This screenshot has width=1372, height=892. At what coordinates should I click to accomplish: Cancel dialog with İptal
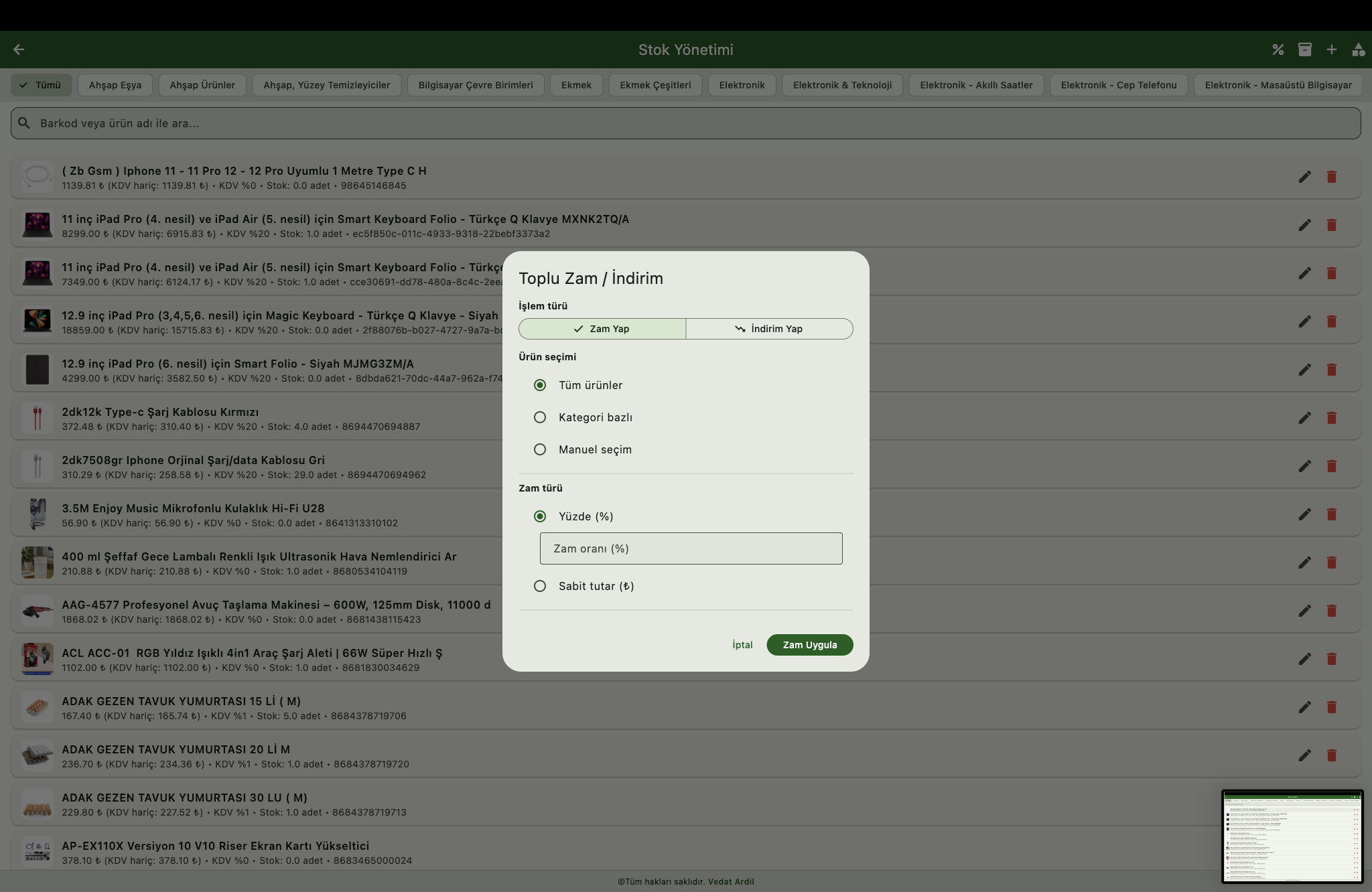coord(742,645)
